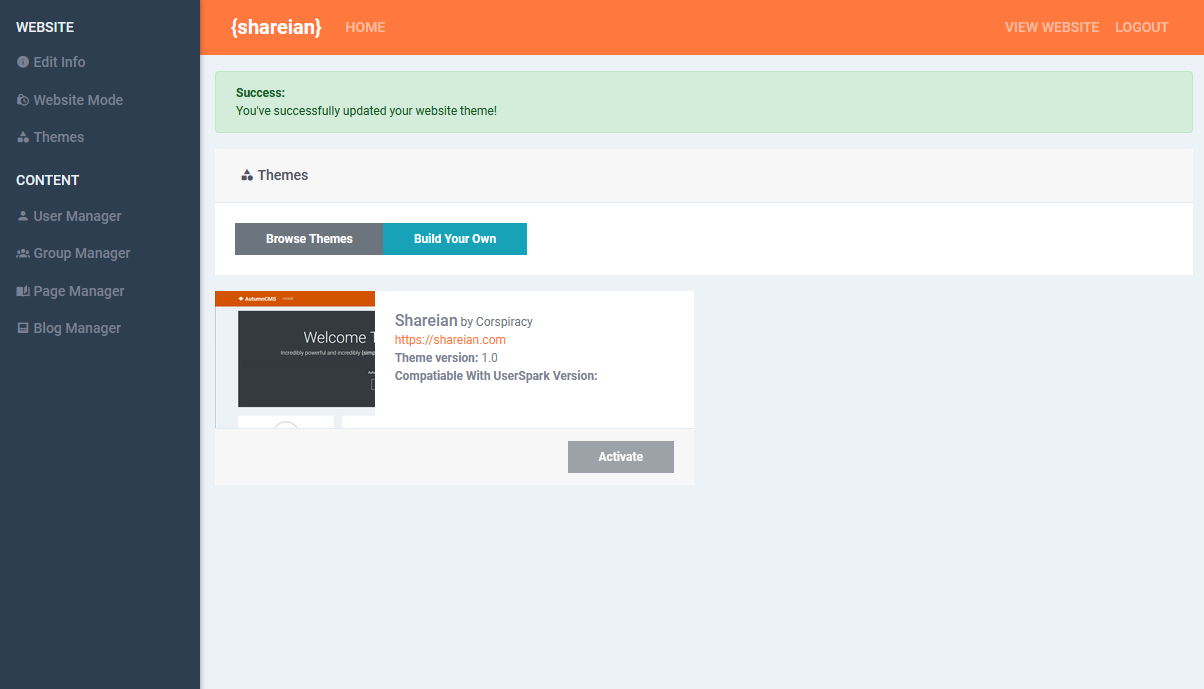Screen dimensions: 1204x689
Task: Click the Blog Manager icon
Action: (x=23, y=328)
